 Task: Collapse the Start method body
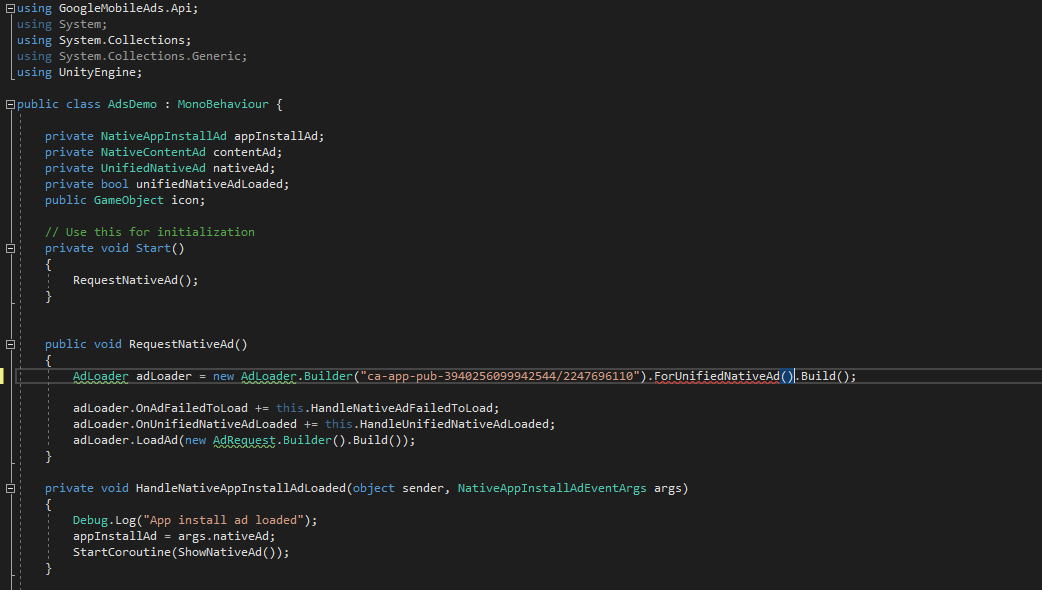tap(10, 248)
